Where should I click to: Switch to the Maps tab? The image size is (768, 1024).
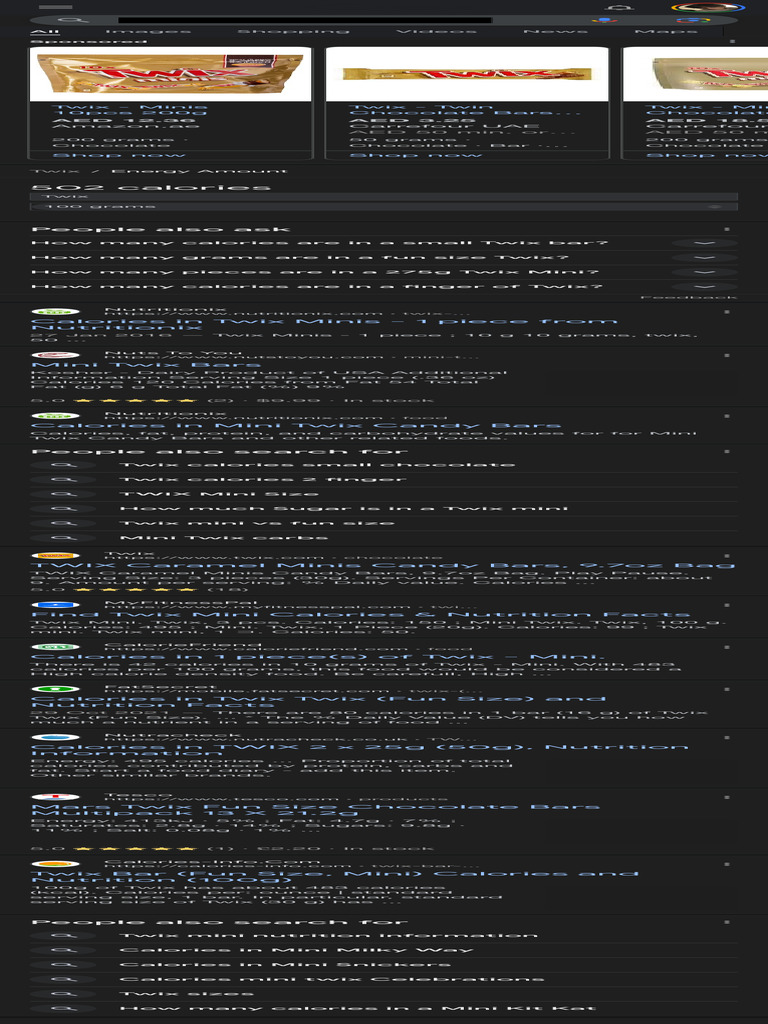pyautogui.click(x=665, y=31)
